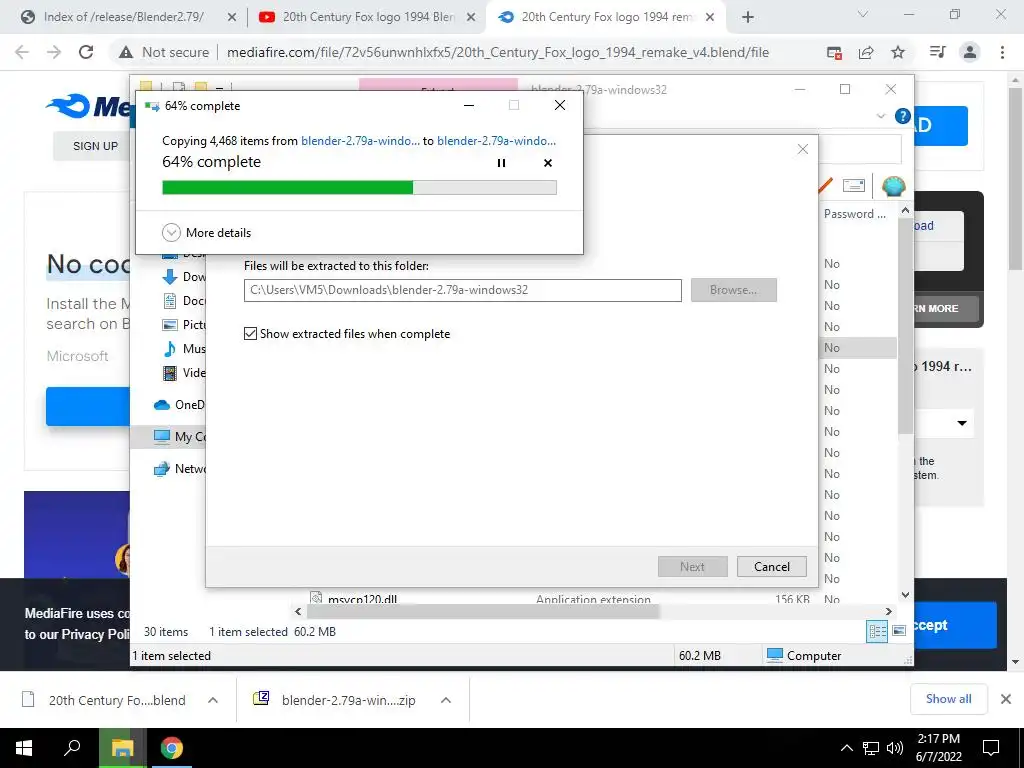This screenshot has height=768, width=1024.
Task: Open the destination blender-2.79a-windo... folder link
Action: tap(496, 140)
